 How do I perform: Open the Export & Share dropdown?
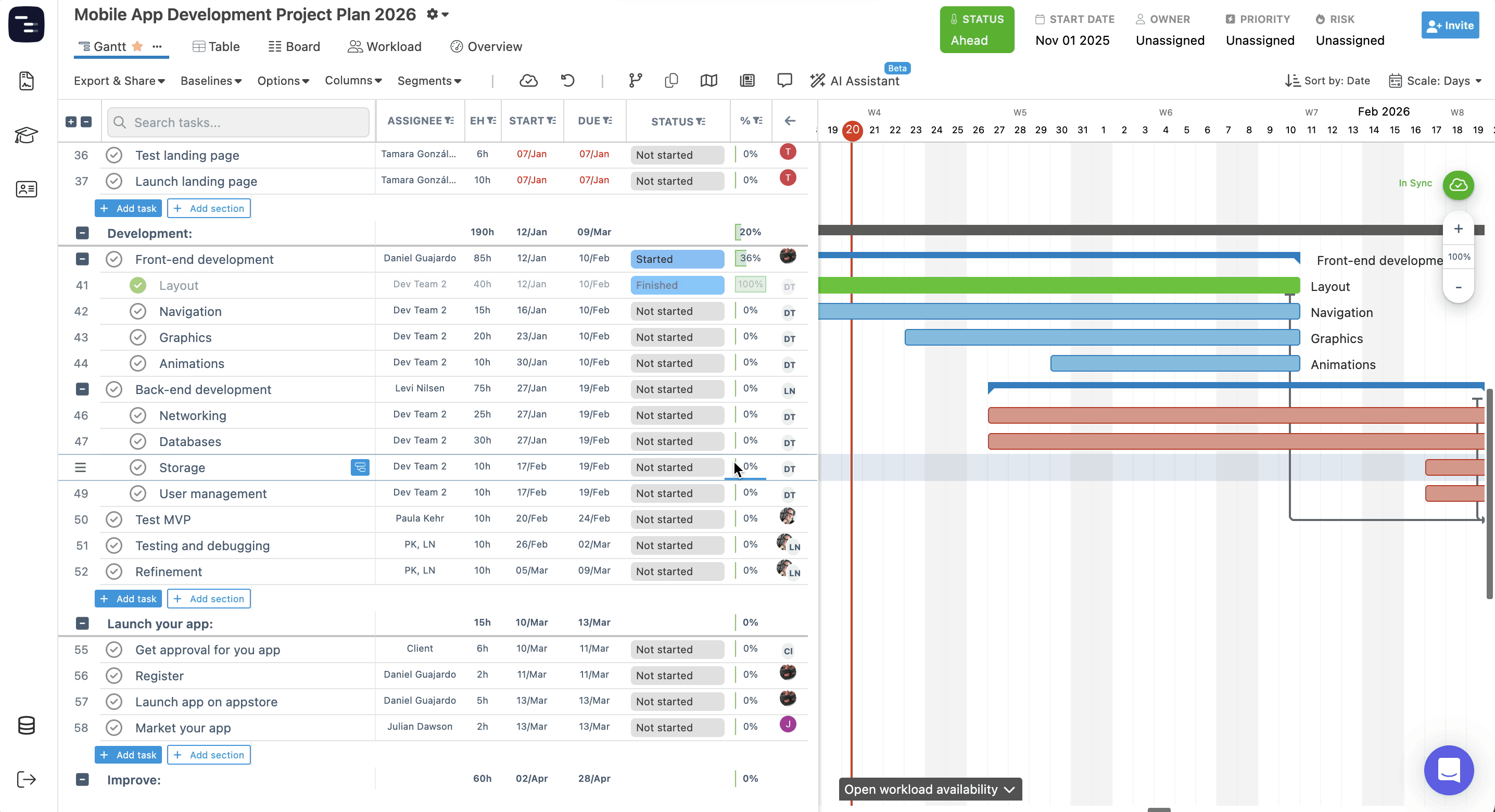[119, 81]
